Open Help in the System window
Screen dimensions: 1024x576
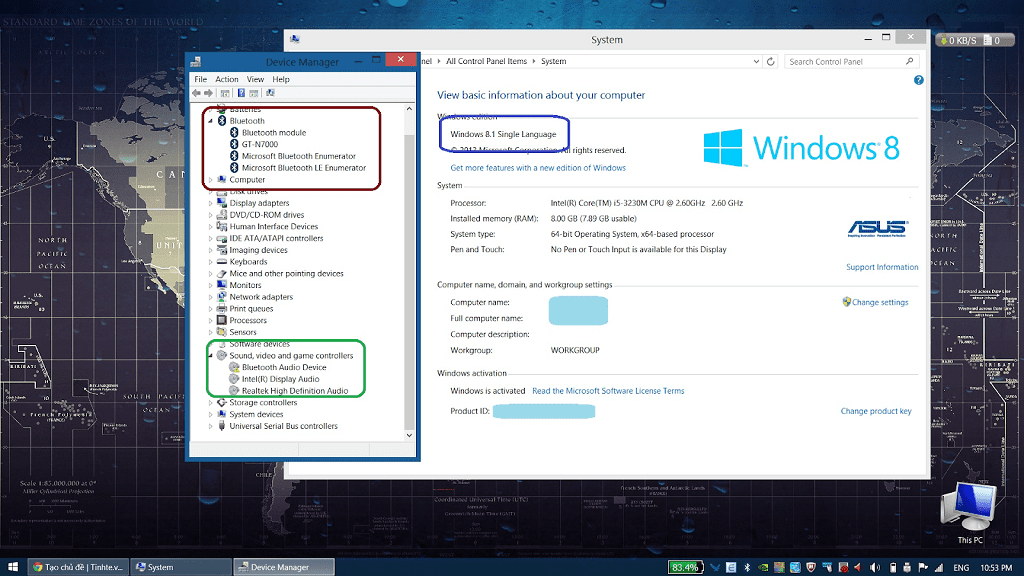point(918,80)
